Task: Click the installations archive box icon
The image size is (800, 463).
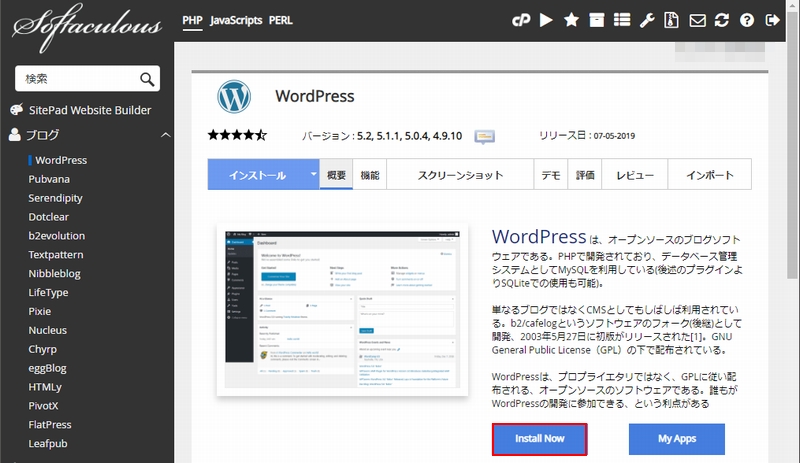Action: [x=596, y=20]
